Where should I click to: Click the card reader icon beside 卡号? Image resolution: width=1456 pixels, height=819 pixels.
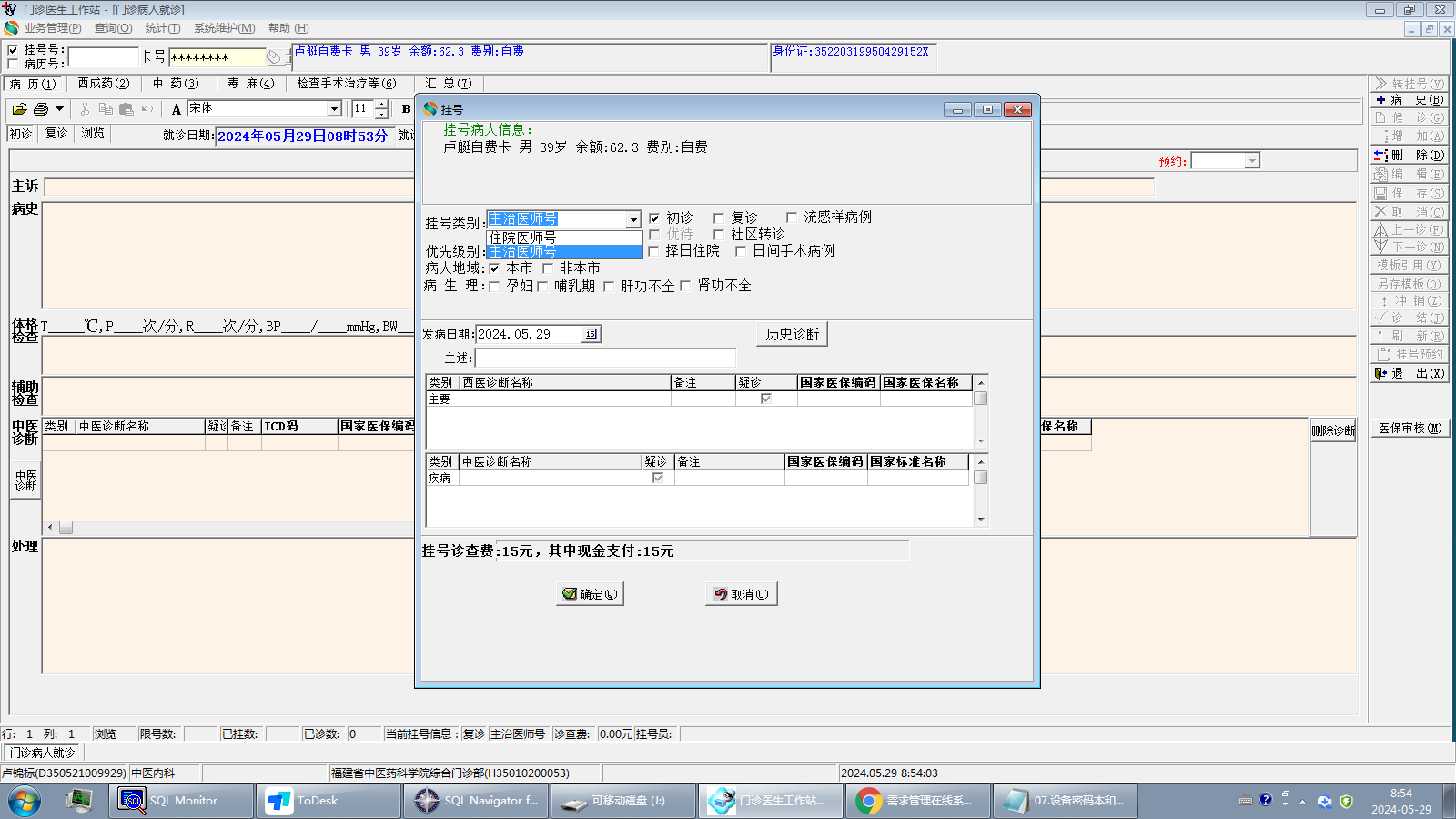point(274,57)
